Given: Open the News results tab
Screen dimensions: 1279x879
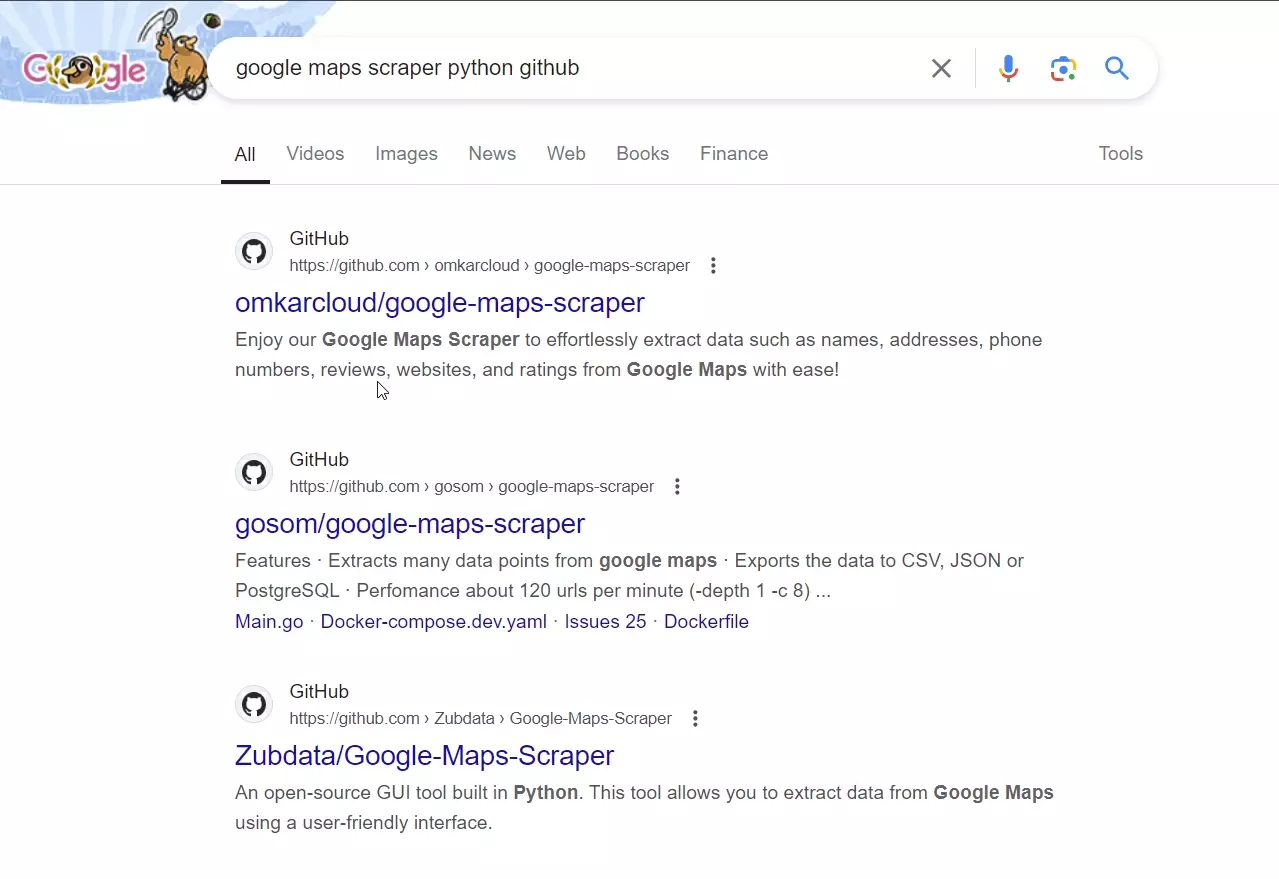Looking at the screenshot, I should (x=491, y=153).
